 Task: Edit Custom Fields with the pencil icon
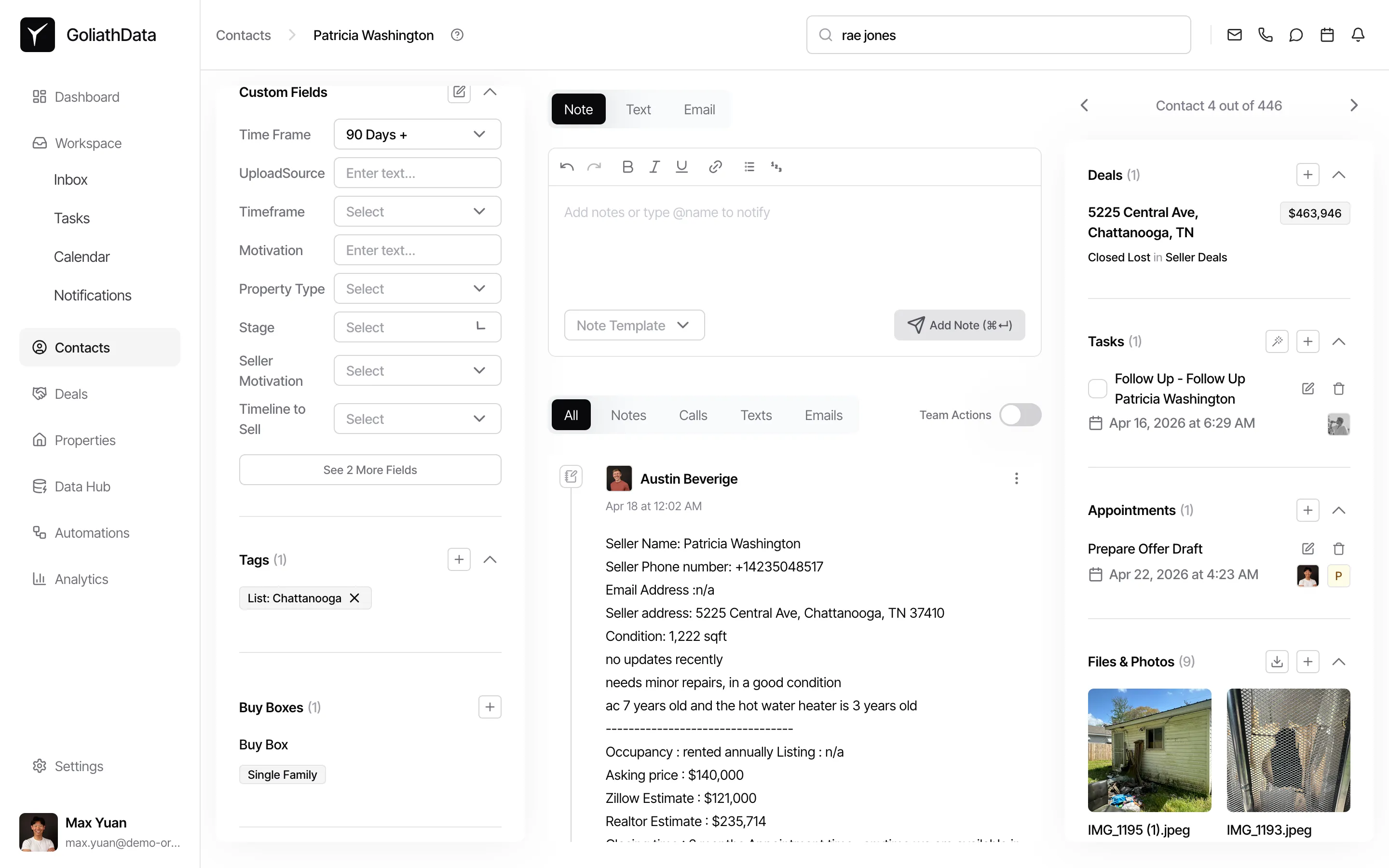pyautogui.click(x=459, y=92)
